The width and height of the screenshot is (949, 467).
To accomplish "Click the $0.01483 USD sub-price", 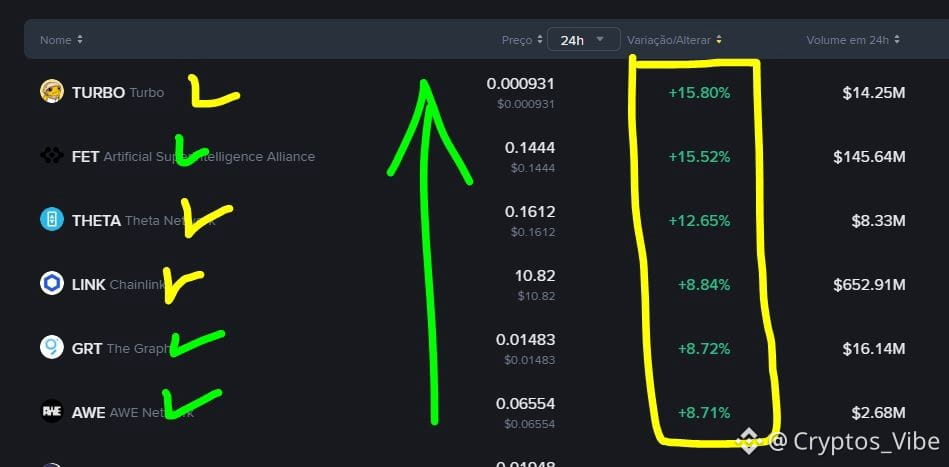I will click(x=529, y=361).
